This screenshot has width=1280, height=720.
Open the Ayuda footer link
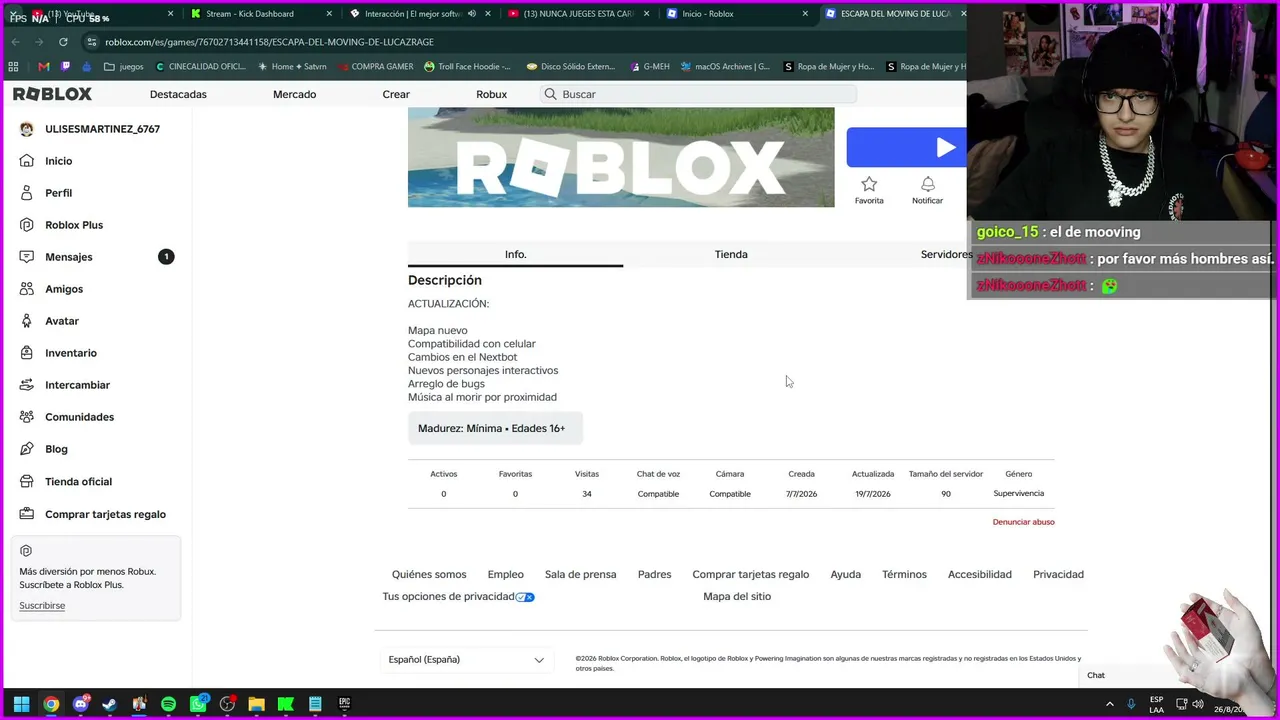click(x=845, y=575)
